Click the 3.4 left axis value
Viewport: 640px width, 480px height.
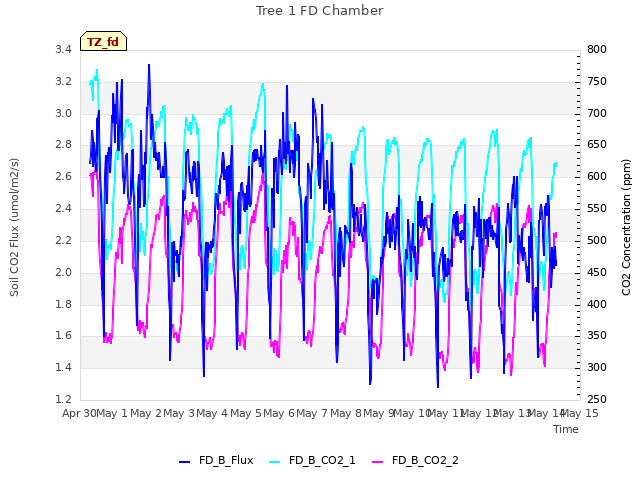(x=63, y=49)
